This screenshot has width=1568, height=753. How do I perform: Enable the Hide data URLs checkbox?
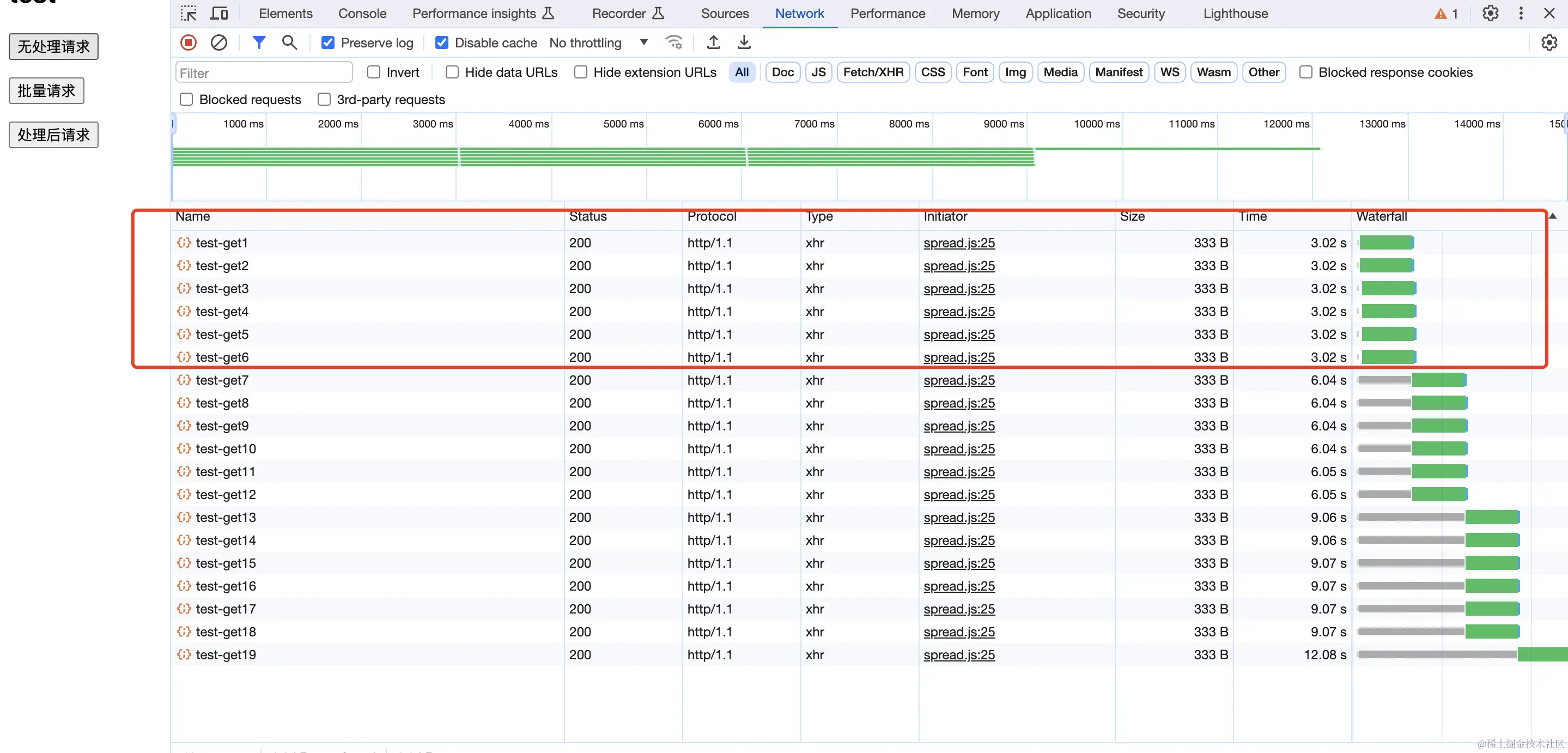click(452, 72)
